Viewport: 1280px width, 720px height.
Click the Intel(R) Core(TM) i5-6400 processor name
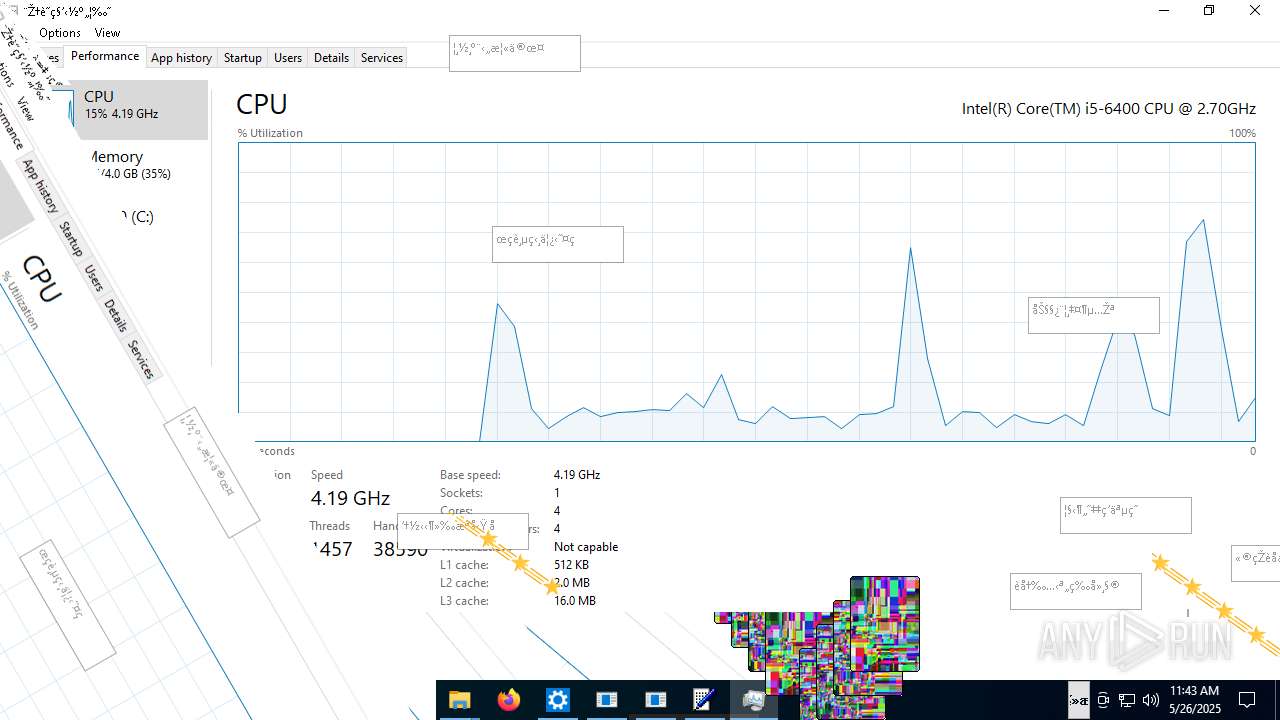pyautogui.click(x=1109, y=108)
